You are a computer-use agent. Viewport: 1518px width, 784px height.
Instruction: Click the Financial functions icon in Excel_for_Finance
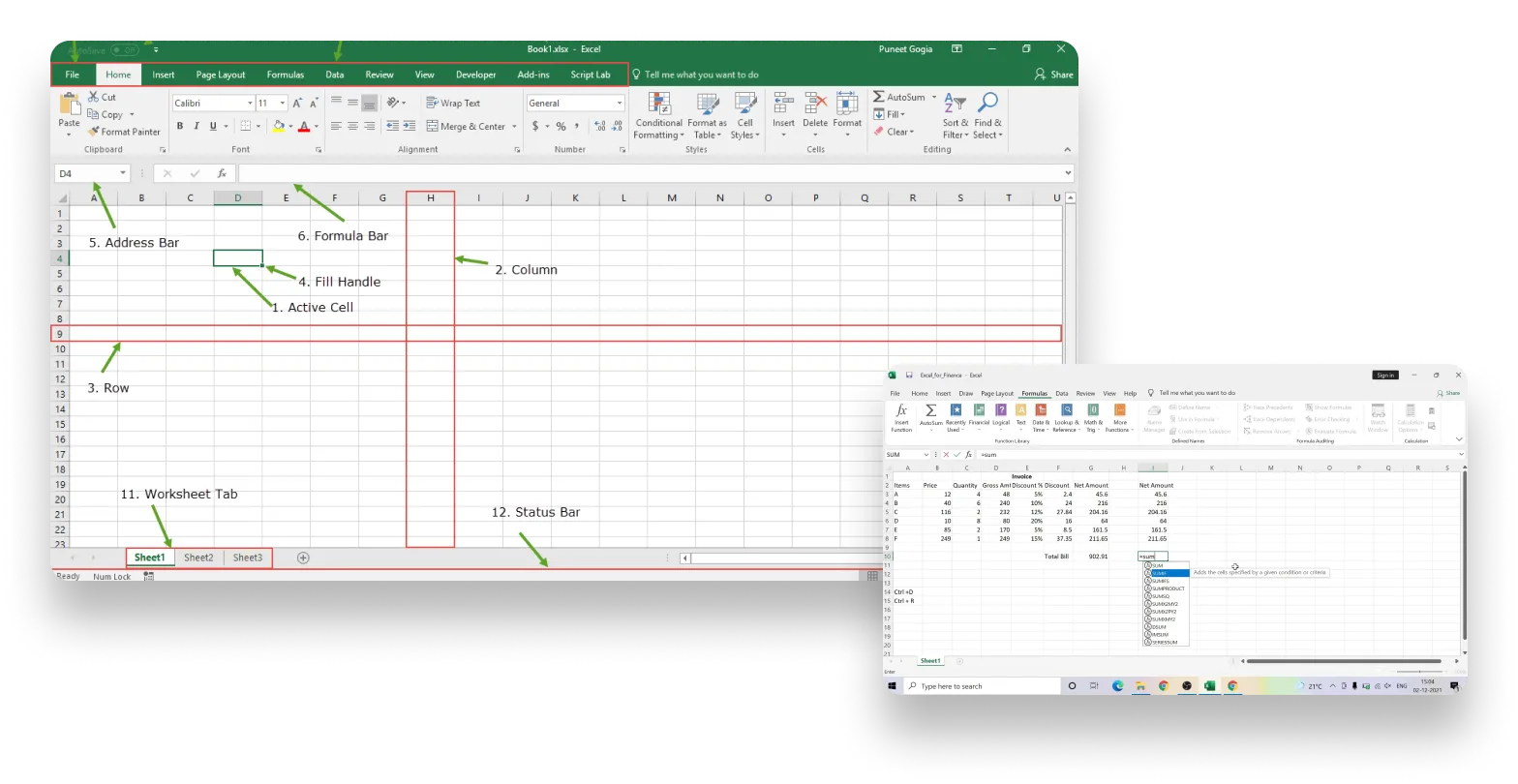(x=979, y=409)
